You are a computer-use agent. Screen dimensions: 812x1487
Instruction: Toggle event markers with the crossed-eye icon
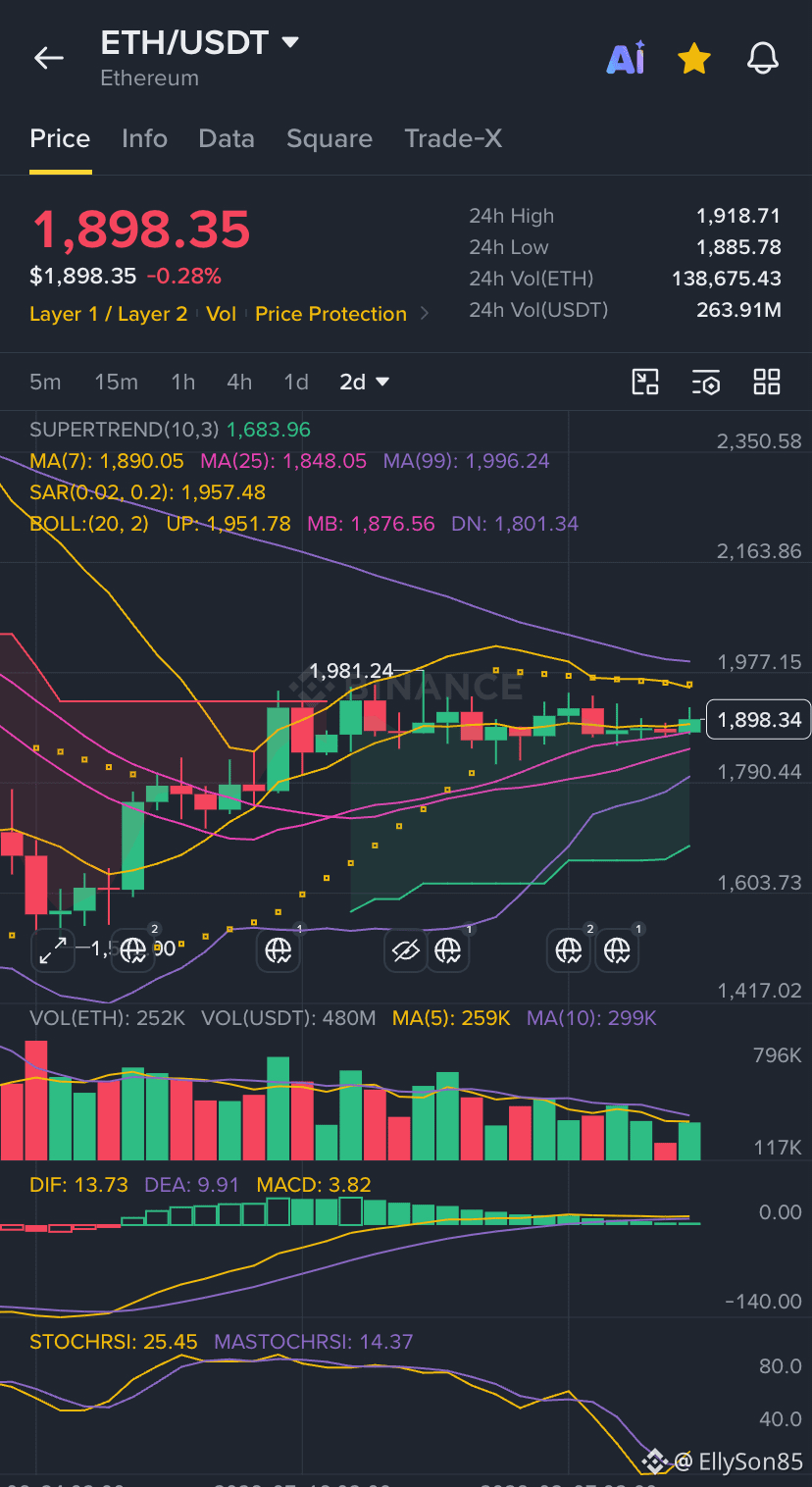click(x=404, y=949)
